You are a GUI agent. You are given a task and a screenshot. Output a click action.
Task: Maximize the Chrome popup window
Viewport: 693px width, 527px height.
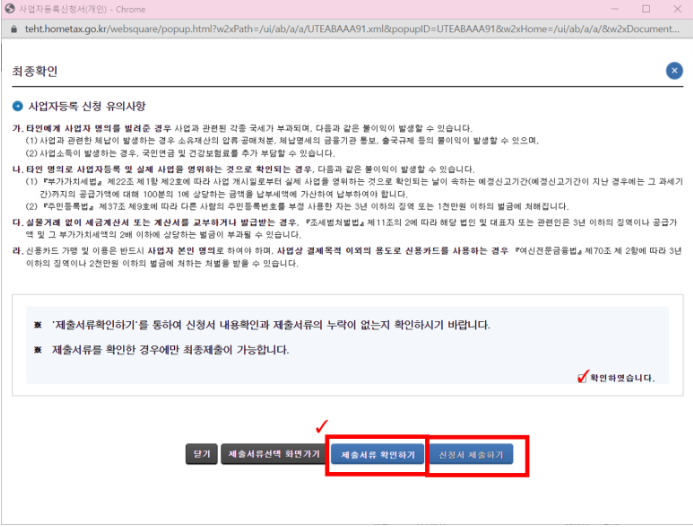(646, 9)
